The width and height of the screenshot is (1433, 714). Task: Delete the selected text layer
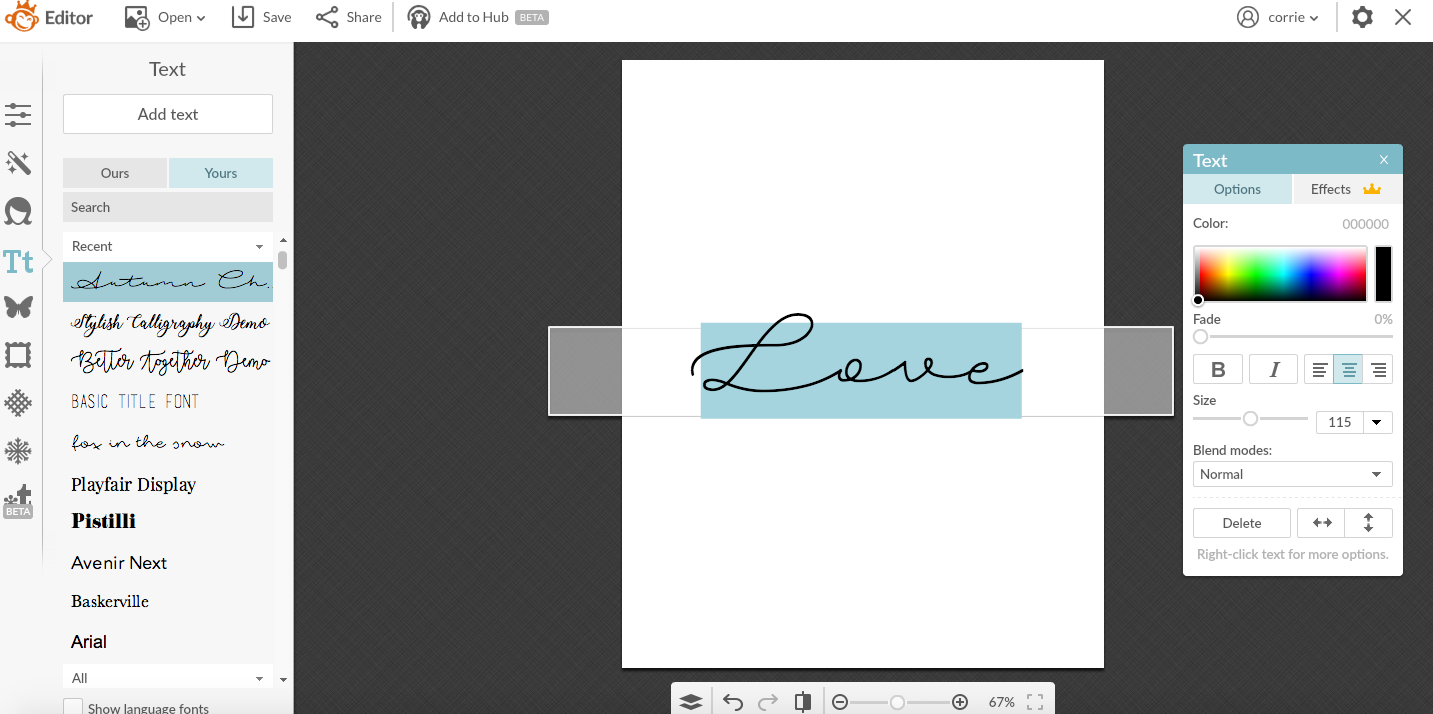(x=1241, y=522)
